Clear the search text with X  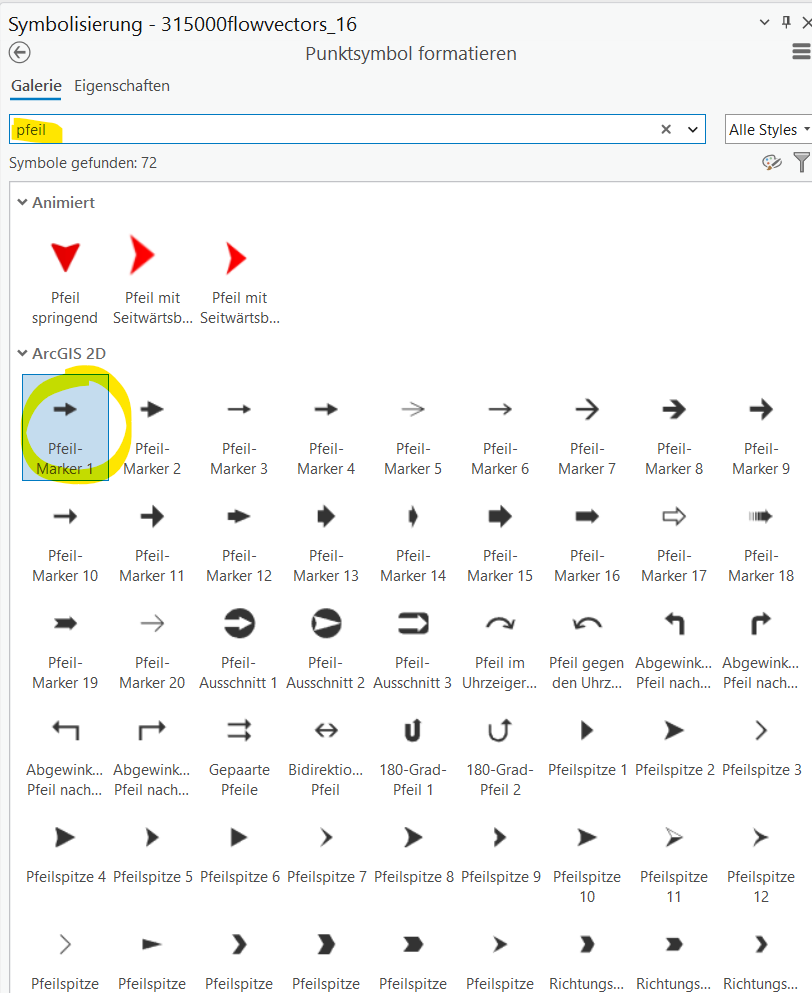666,129
